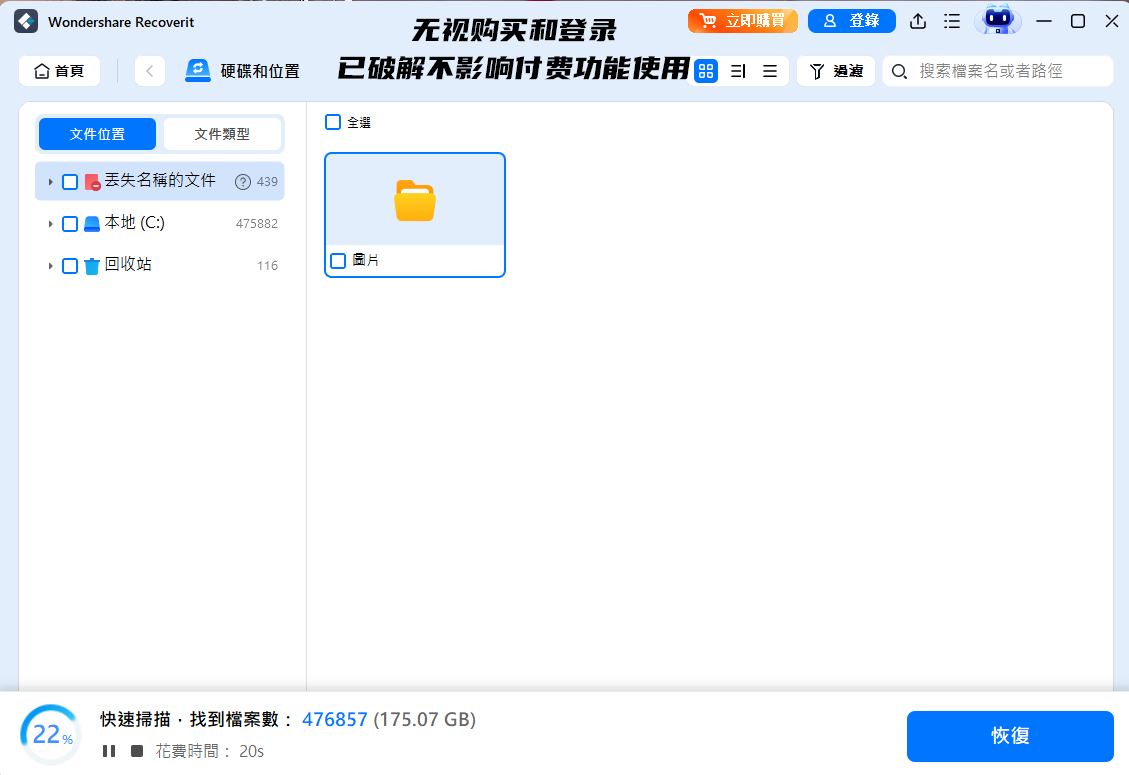This screenshot has width=1129, height=775.
Task: Check the 全選 select-all checkbox
Action: [x=333, y=122]
